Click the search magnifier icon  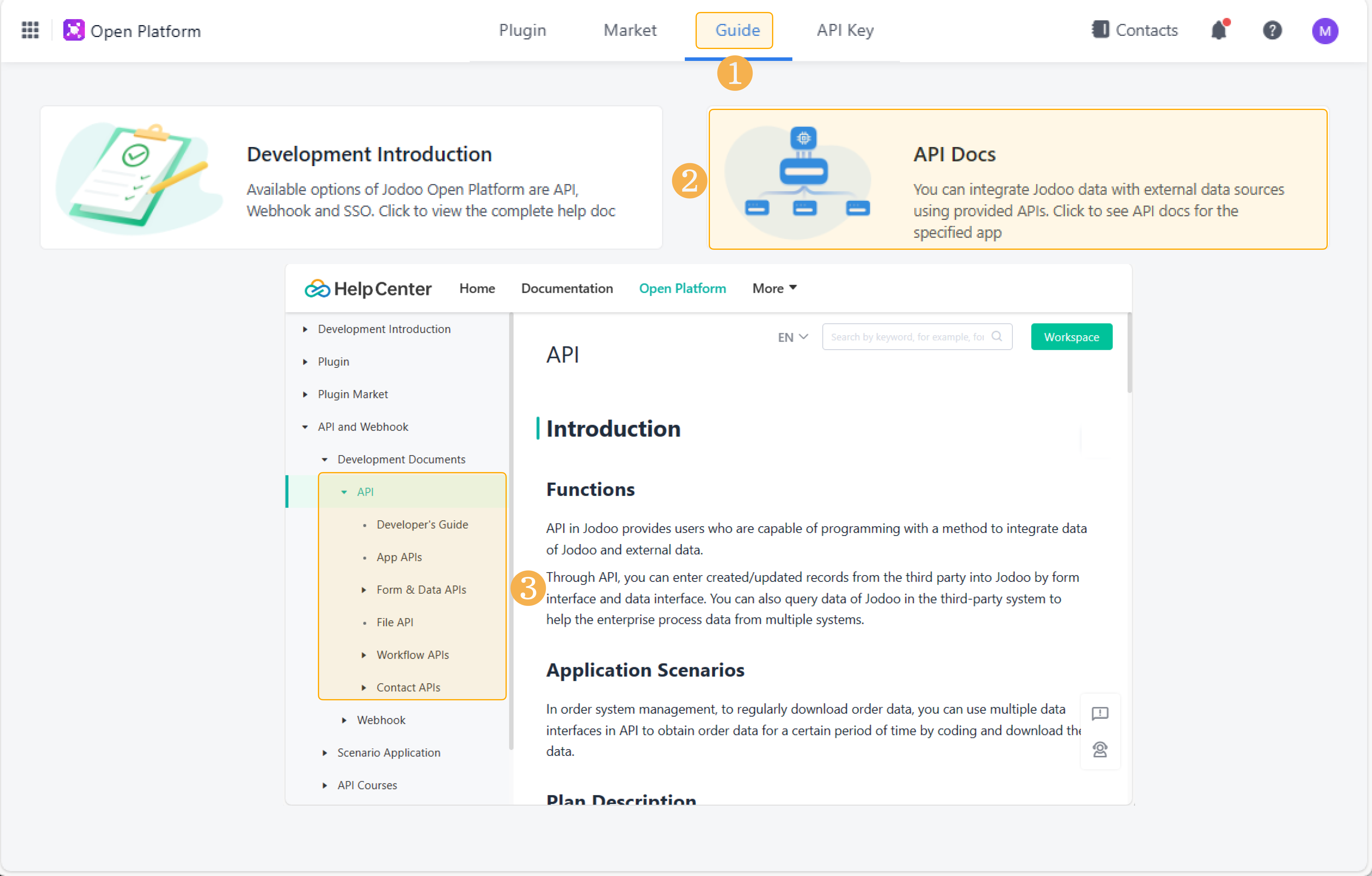point(996,336)
